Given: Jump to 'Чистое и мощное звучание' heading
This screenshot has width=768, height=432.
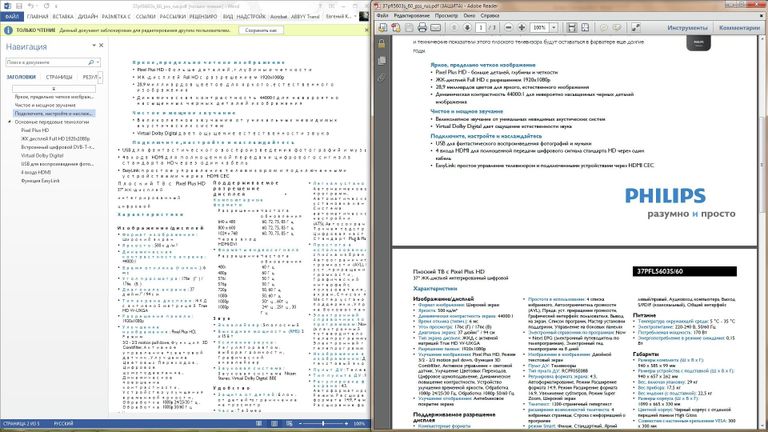Looking at the screenshot, I should [45, 105].
